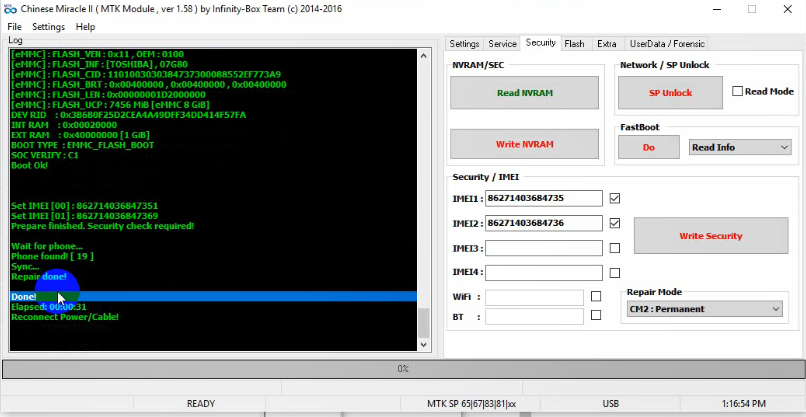Click the log scrollbar down arrow
The image size is (806, 417).
(x=424, y=345)
